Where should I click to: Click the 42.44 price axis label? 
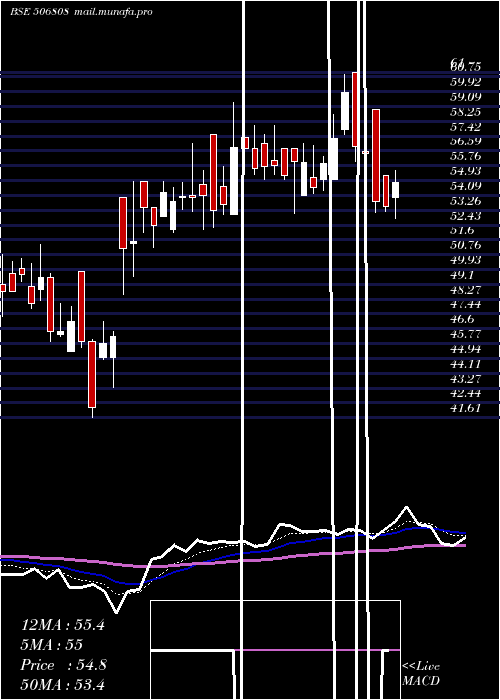click(466, 393)
